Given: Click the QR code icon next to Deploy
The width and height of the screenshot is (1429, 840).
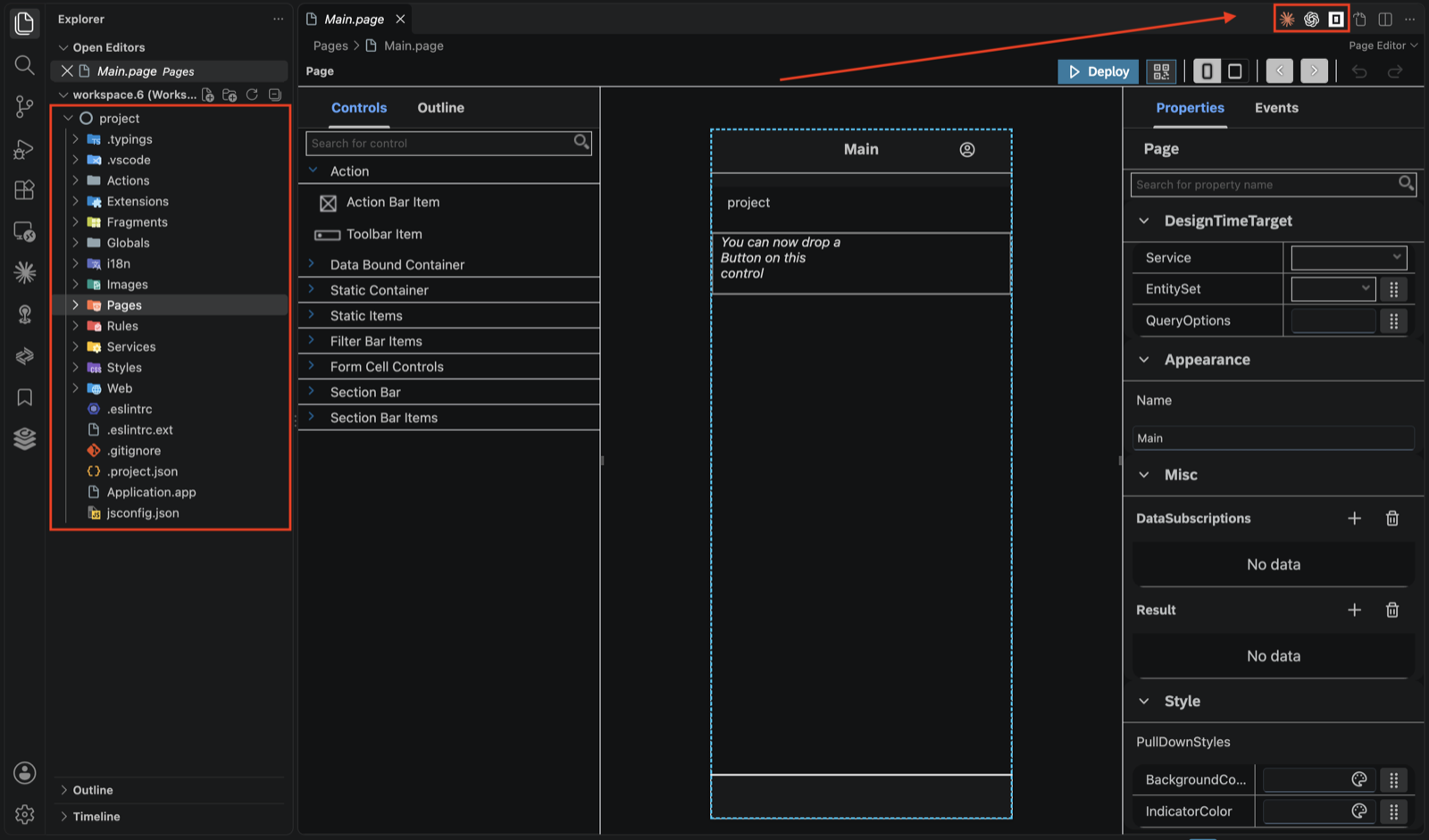Looking at the screenshot, I should pyautogui.click(x=1161, y=71).
